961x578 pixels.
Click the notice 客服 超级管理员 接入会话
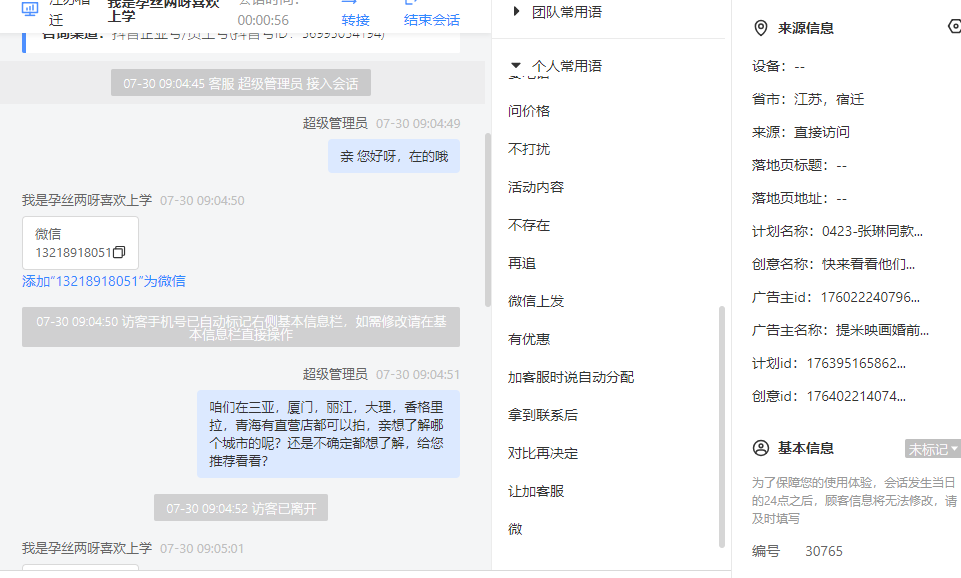[x=241, y=83]
